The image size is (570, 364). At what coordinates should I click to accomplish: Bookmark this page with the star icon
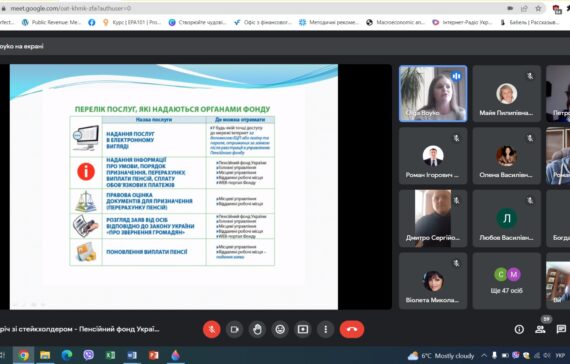[538, 8]
